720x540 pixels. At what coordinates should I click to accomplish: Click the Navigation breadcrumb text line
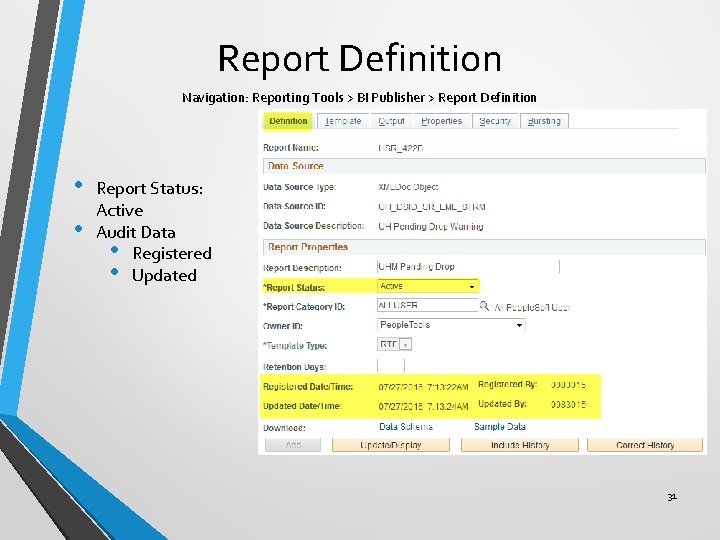(x=359, y=97)
